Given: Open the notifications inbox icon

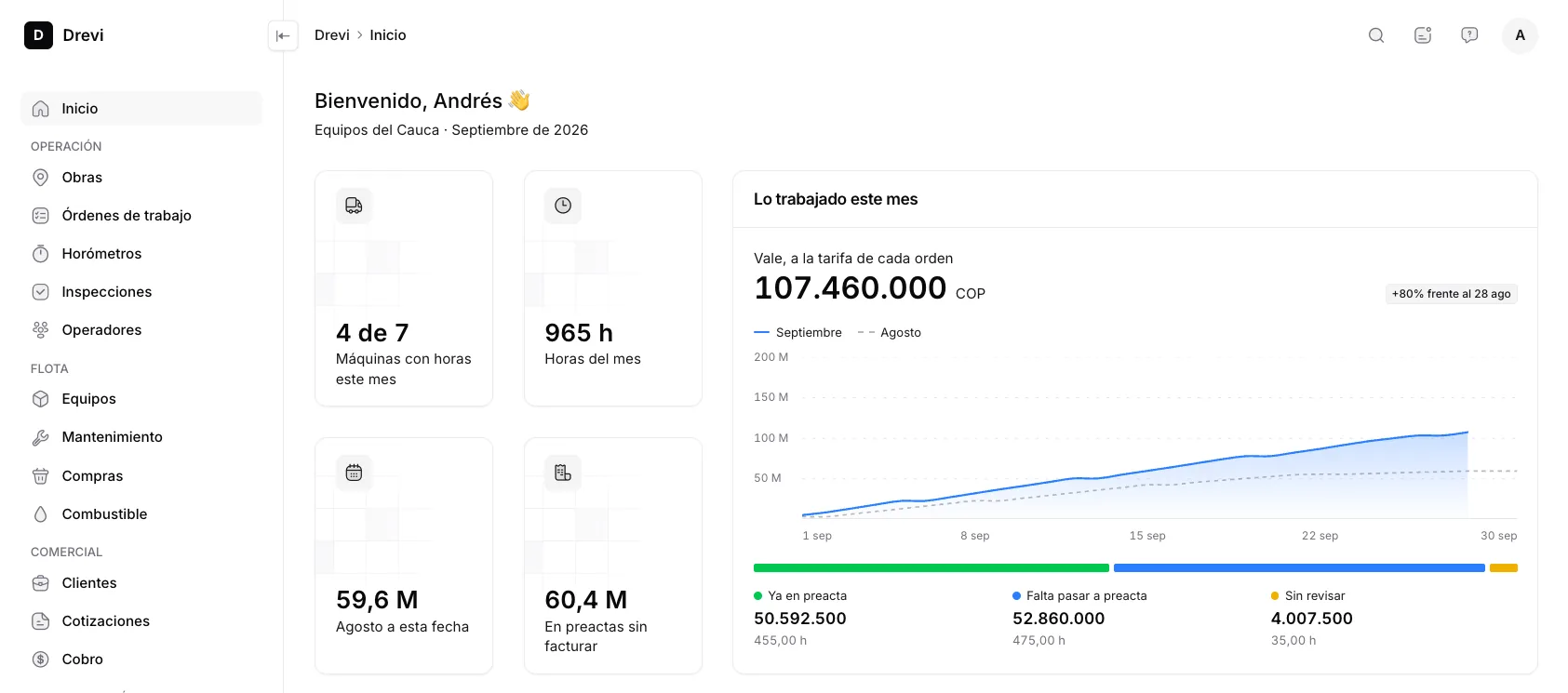Looking at the screenshot, I should pos(1423,35).
